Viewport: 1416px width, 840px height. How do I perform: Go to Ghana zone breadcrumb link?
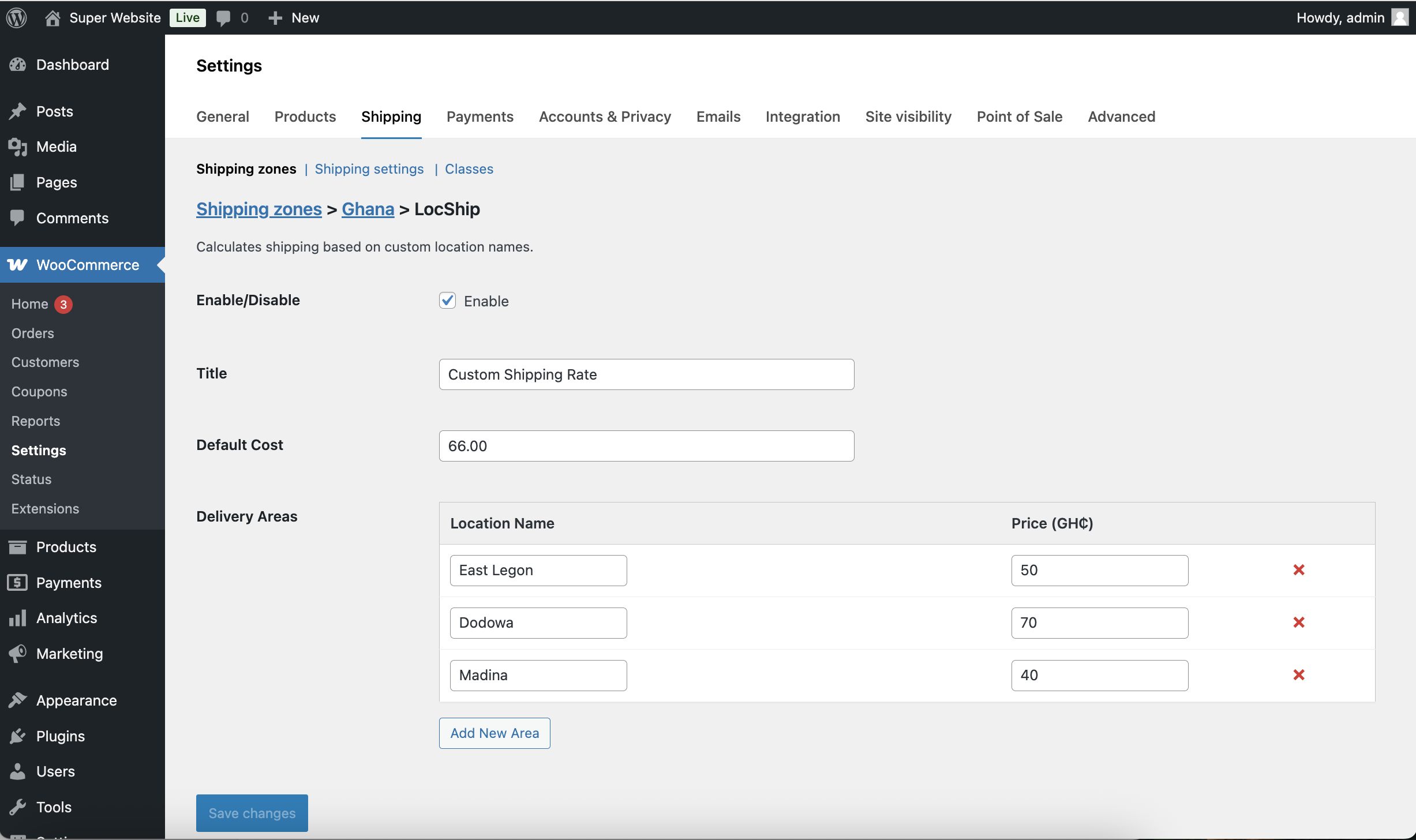click(x=368, y=209)
